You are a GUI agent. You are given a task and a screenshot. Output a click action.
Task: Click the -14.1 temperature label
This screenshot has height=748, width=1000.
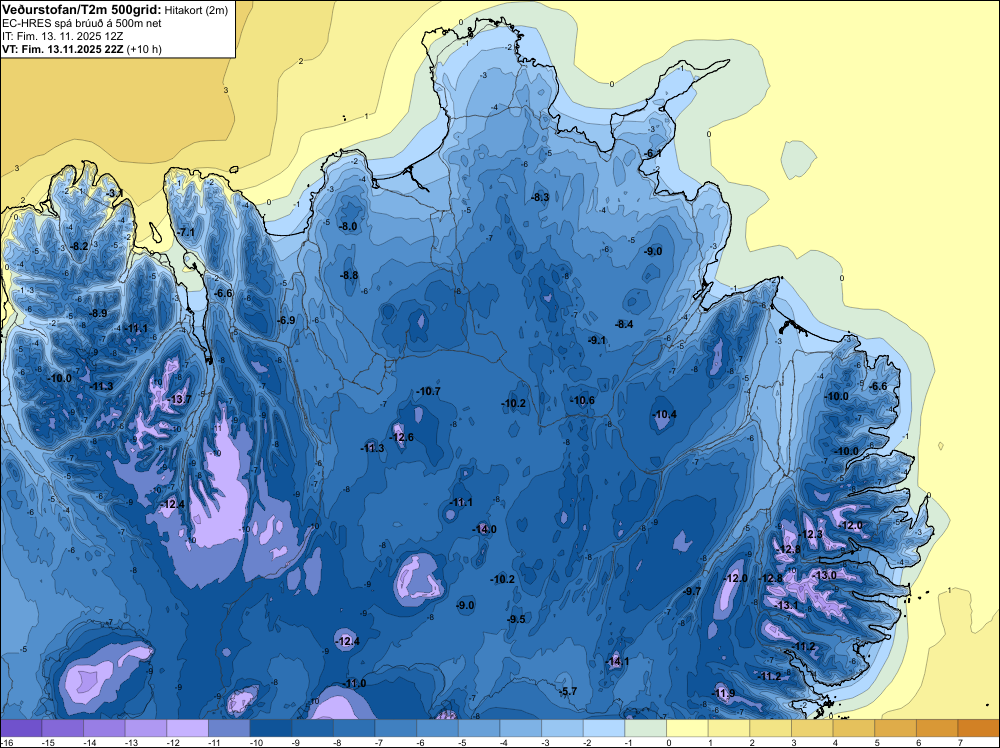click(617, 662)
